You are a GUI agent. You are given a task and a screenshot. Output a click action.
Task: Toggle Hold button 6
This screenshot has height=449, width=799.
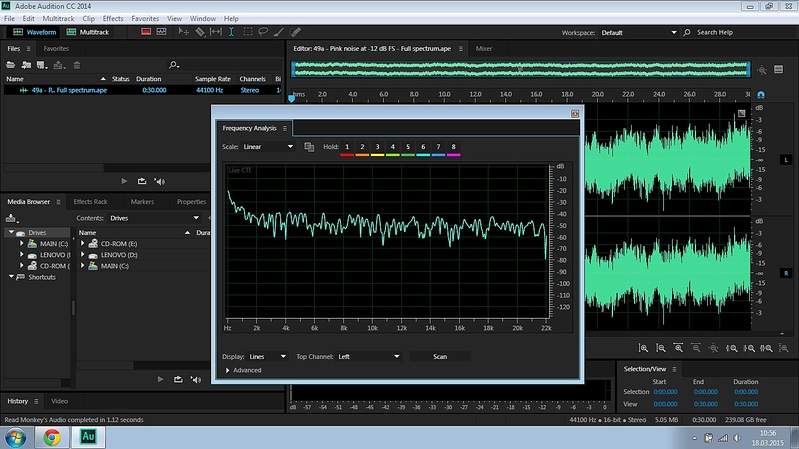[x=423, y=147]
